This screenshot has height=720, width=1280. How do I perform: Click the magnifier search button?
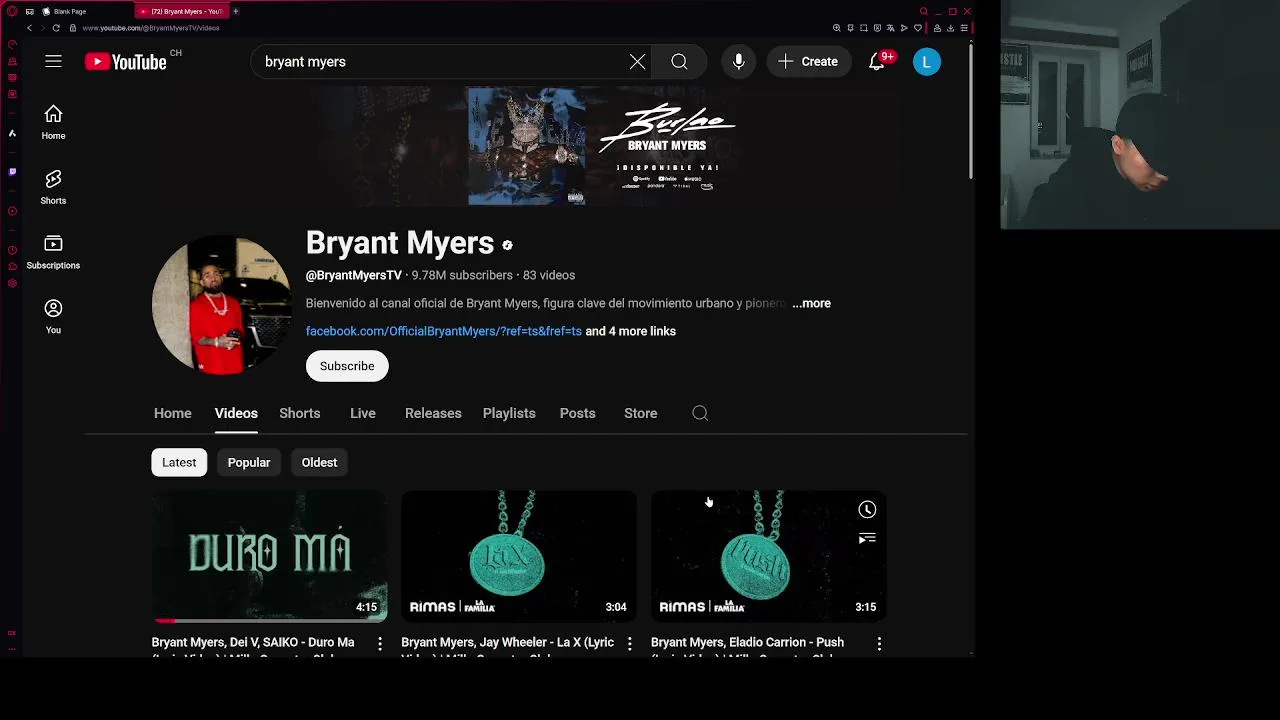coord(679,62)
